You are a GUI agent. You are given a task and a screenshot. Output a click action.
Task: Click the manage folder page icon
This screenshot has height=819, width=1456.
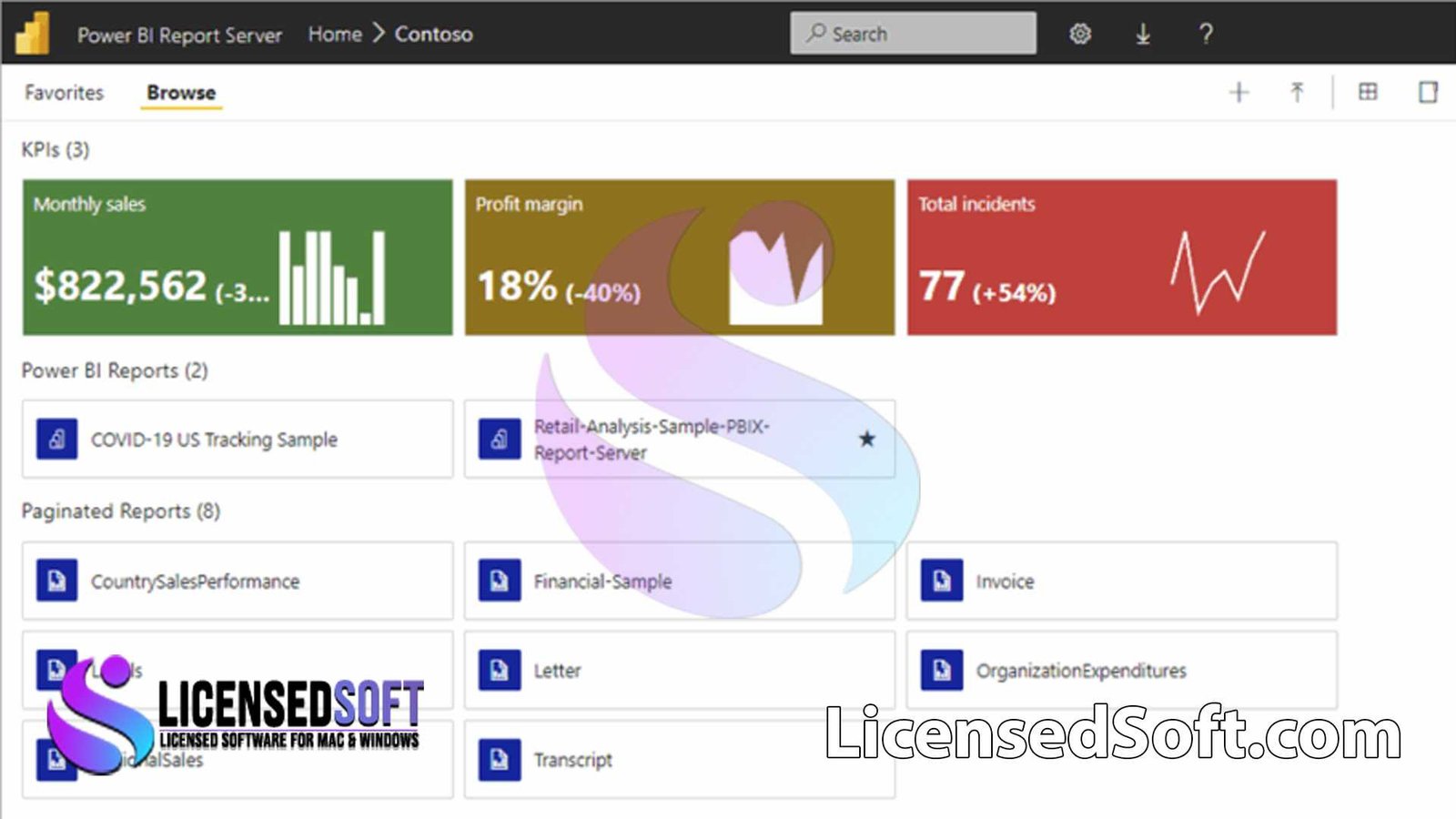1428,91
